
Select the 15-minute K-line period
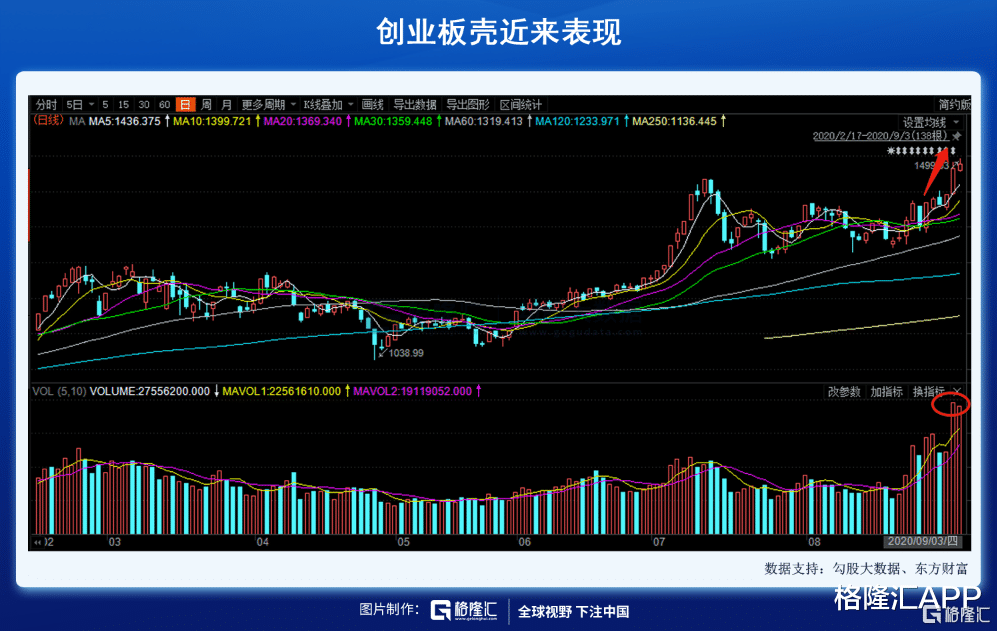(x=123, y=104)
